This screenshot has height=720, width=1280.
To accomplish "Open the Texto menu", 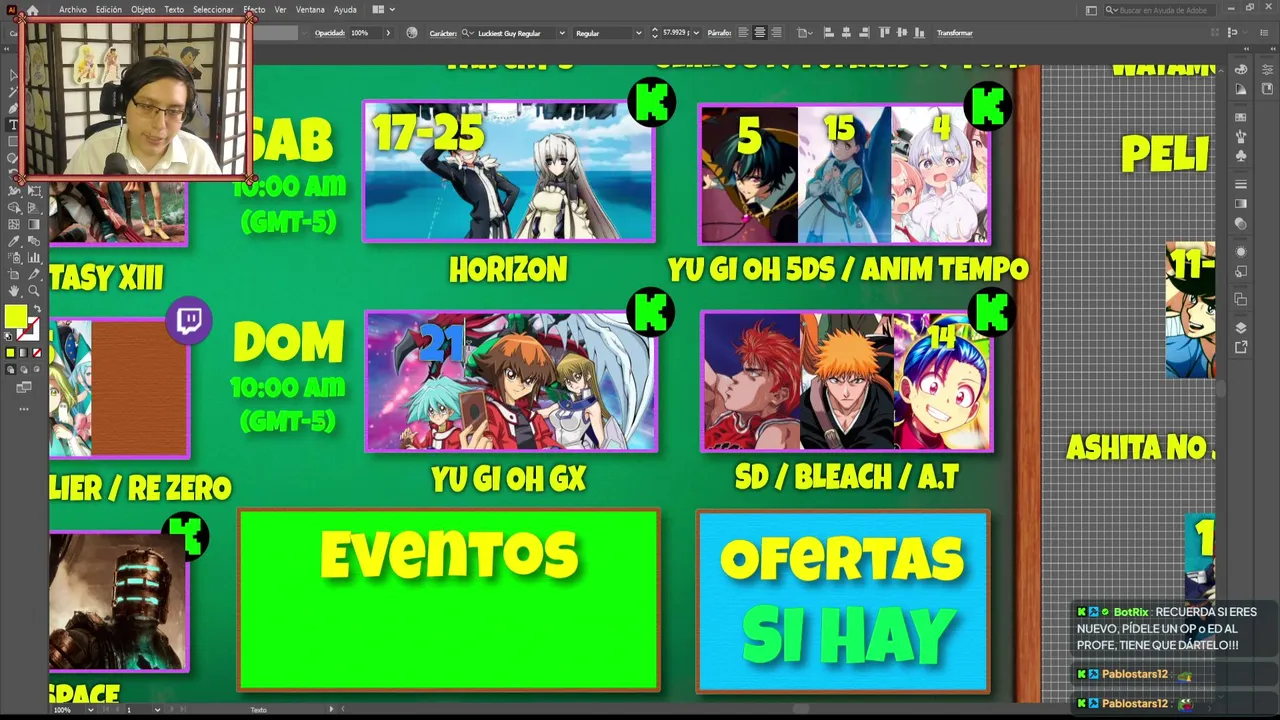I will point(174,9).
